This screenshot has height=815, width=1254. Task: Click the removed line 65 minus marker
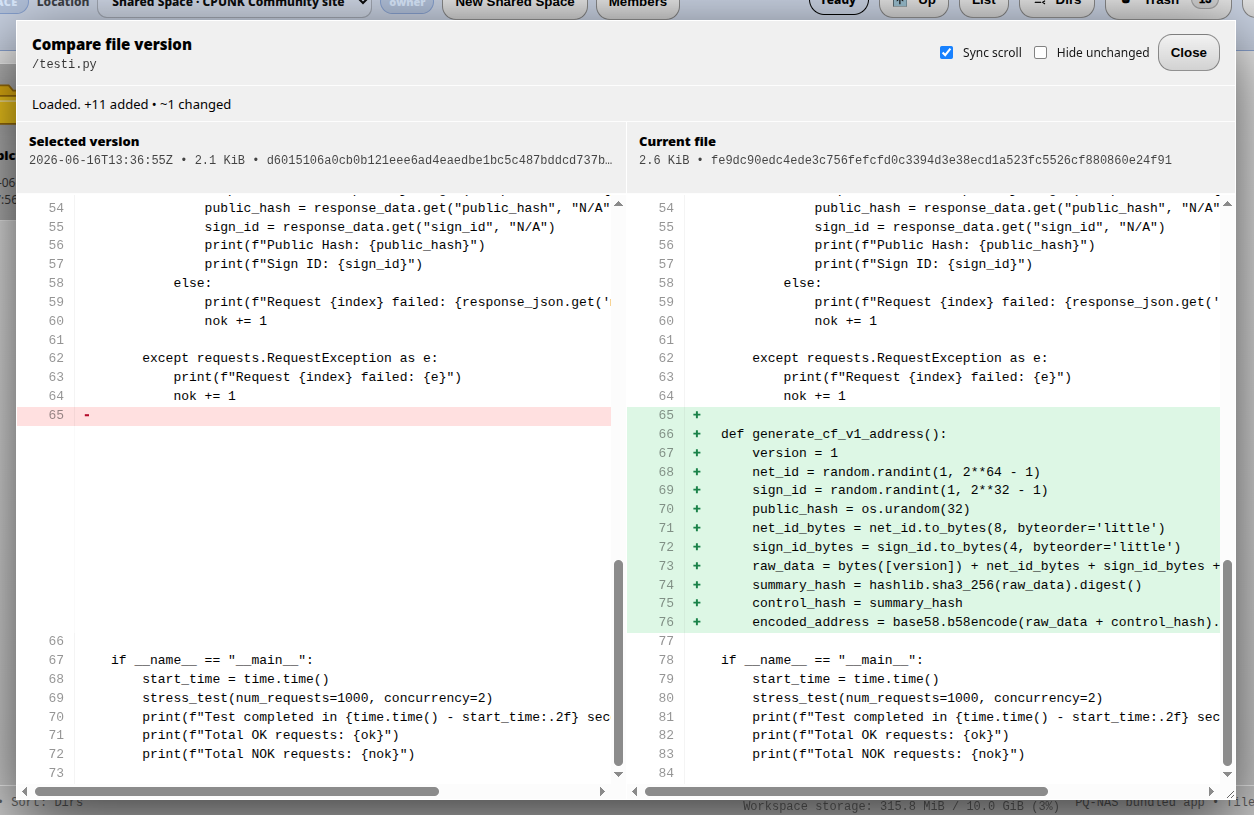point(86,415)
